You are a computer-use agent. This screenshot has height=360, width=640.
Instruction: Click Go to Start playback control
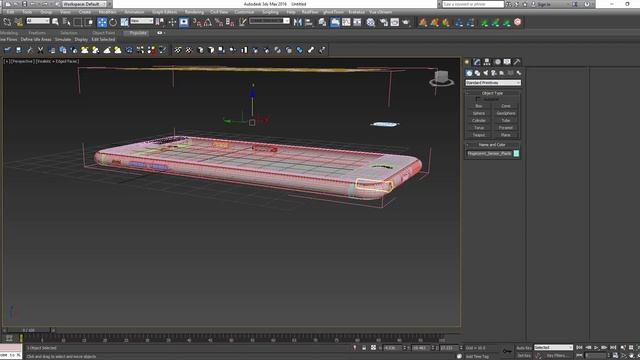coord(579,348)
